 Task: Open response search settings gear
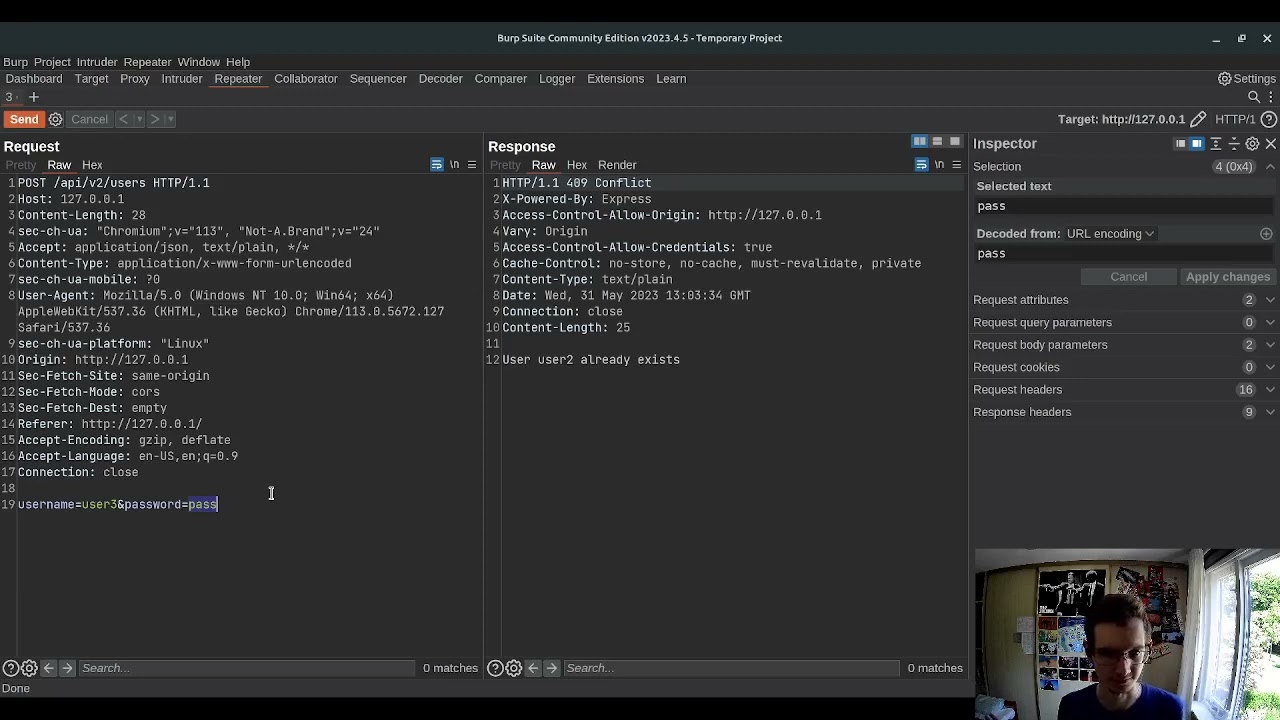513,668
